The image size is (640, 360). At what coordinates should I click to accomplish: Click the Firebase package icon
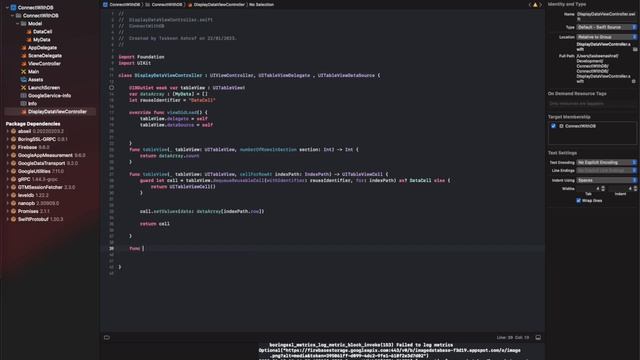click(13, 147)
